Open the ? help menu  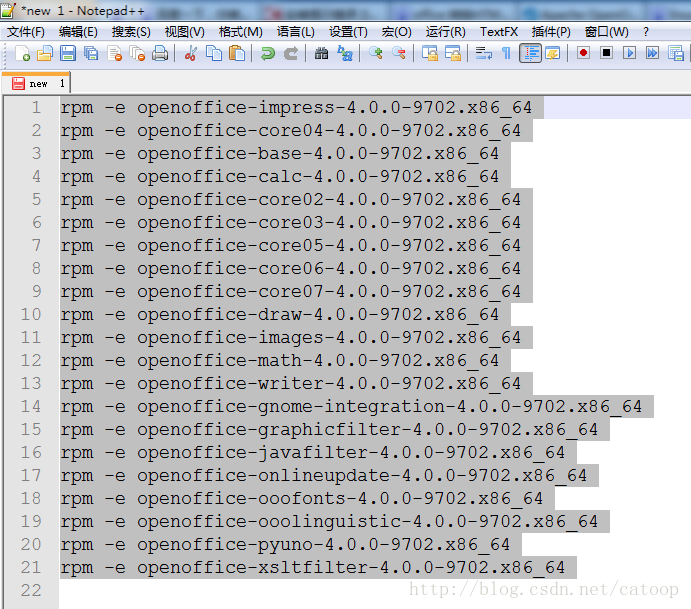tap(646, 32)
